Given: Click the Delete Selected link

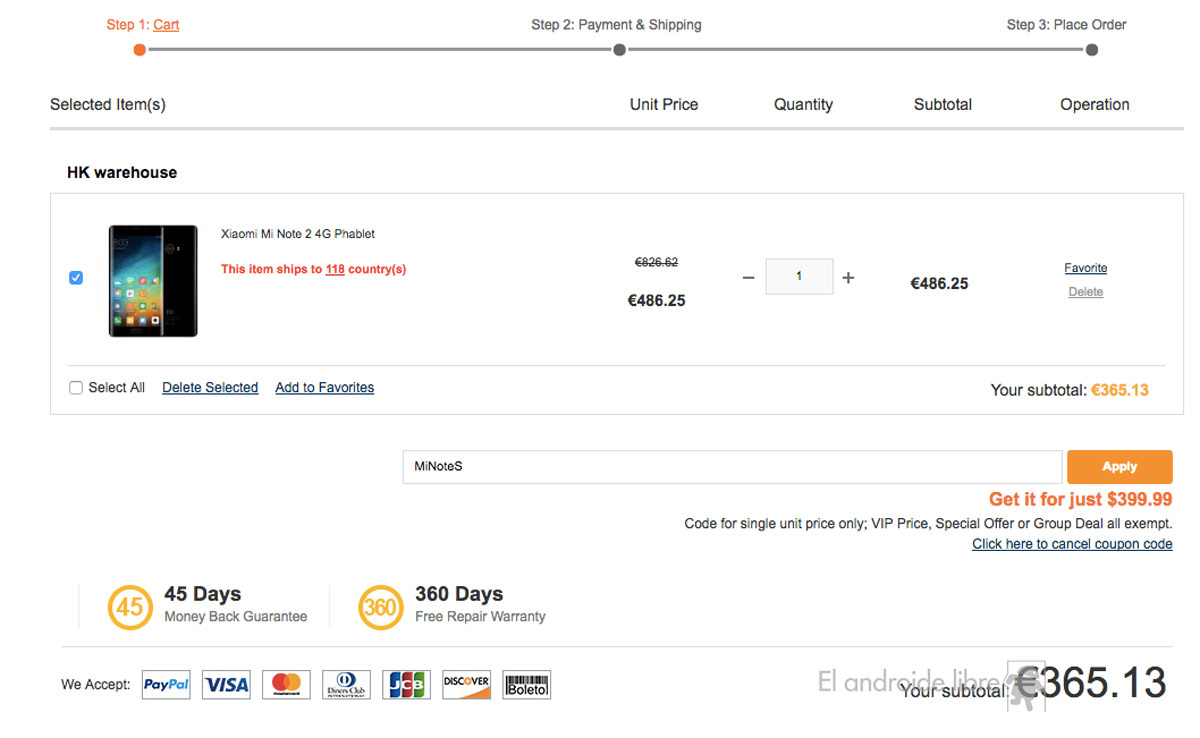Looking at the screenshot, I should click(x=210, y=388).
